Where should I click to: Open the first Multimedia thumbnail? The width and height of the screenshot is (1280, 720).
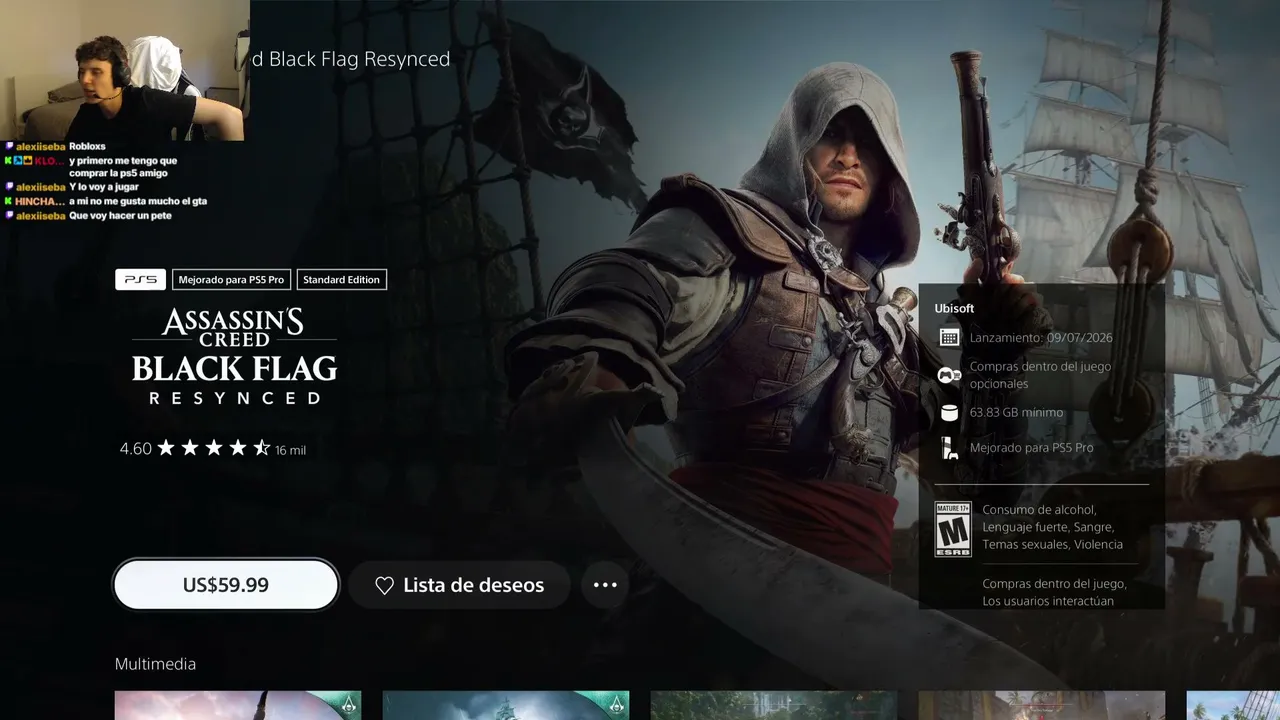click(238, 705)
